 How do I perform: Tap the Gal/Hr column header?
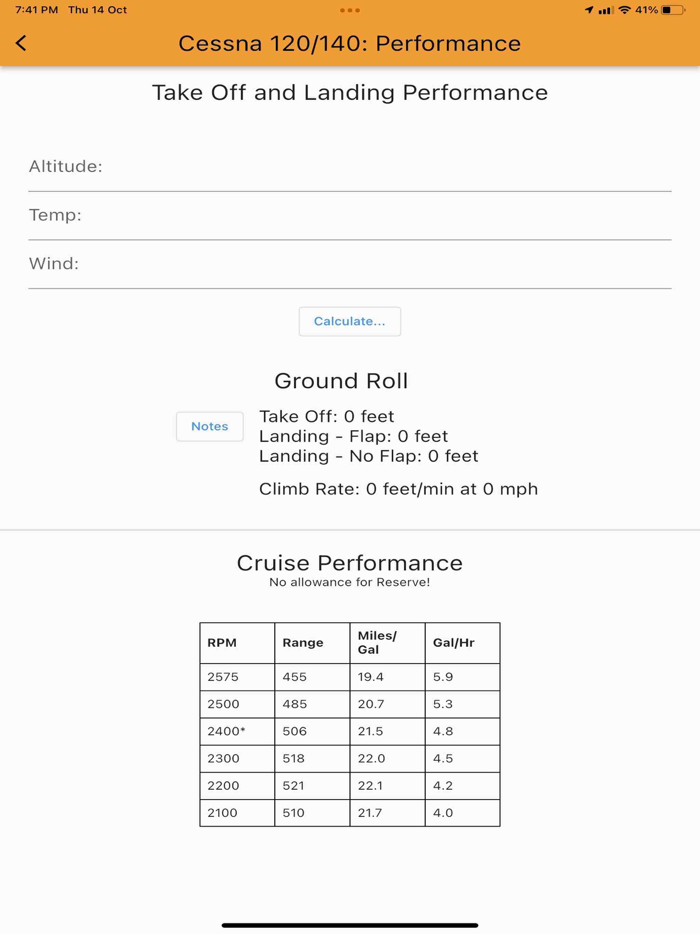tap(461, 643)
